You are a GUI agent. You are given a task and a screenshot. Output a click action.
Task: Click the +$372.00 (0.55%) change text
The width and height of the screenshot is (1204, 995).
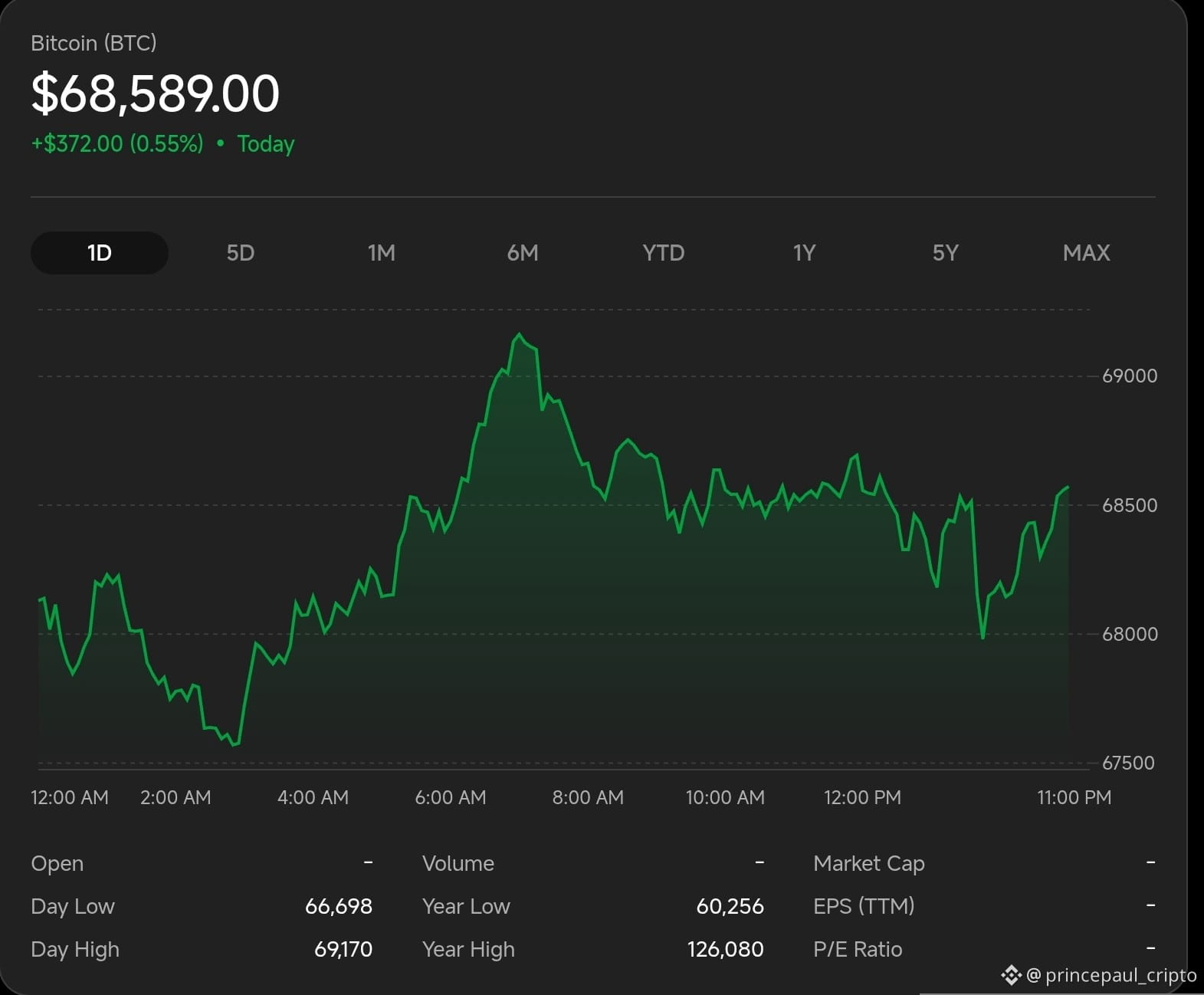tap(117, 143)
